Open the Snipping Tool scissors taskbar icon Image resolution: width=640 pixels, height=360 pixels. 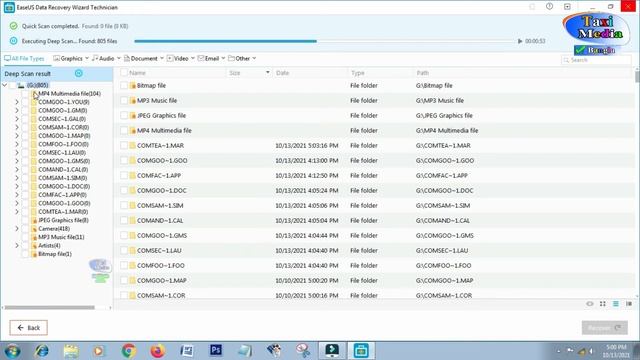(x=303, y=351)
